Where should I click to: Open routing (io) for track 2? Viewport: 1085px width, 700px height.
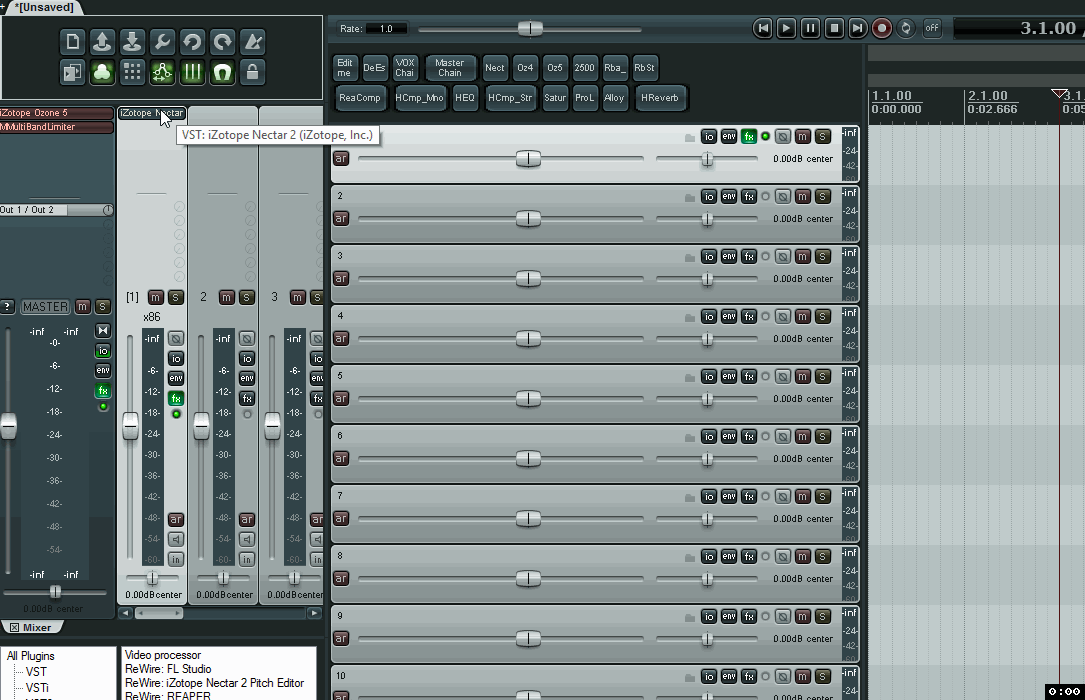pos(709,196)
